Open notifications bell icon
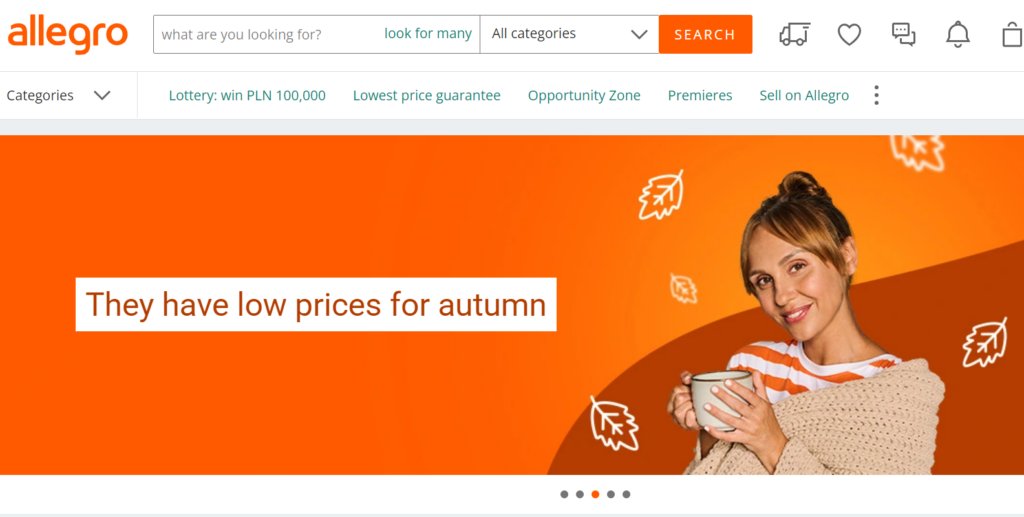 click(958, 34)
